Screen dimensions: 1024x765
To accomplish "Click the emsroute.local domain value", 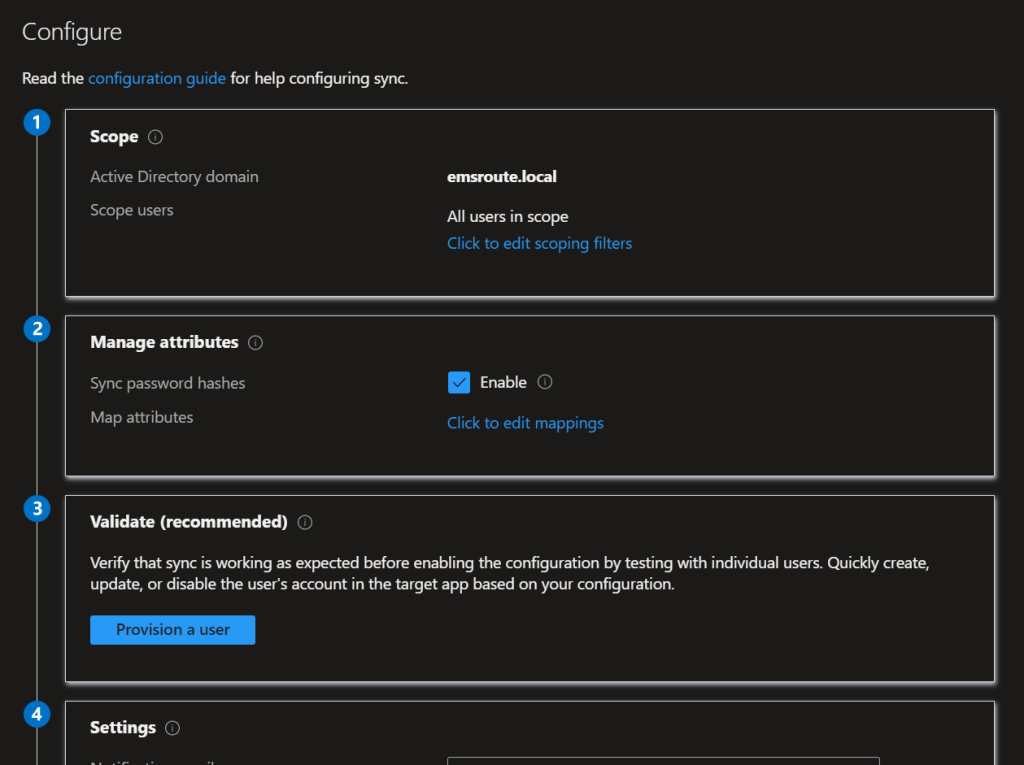I will (501, 177).
